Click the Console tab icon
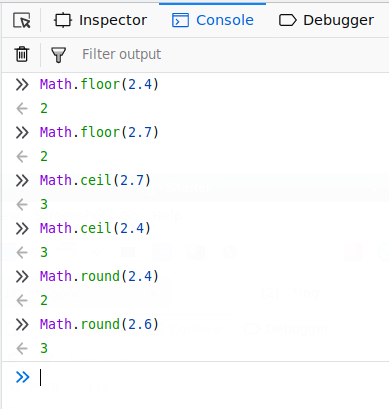Viewport: 389px width, 409px height. (x=180, y=20)
